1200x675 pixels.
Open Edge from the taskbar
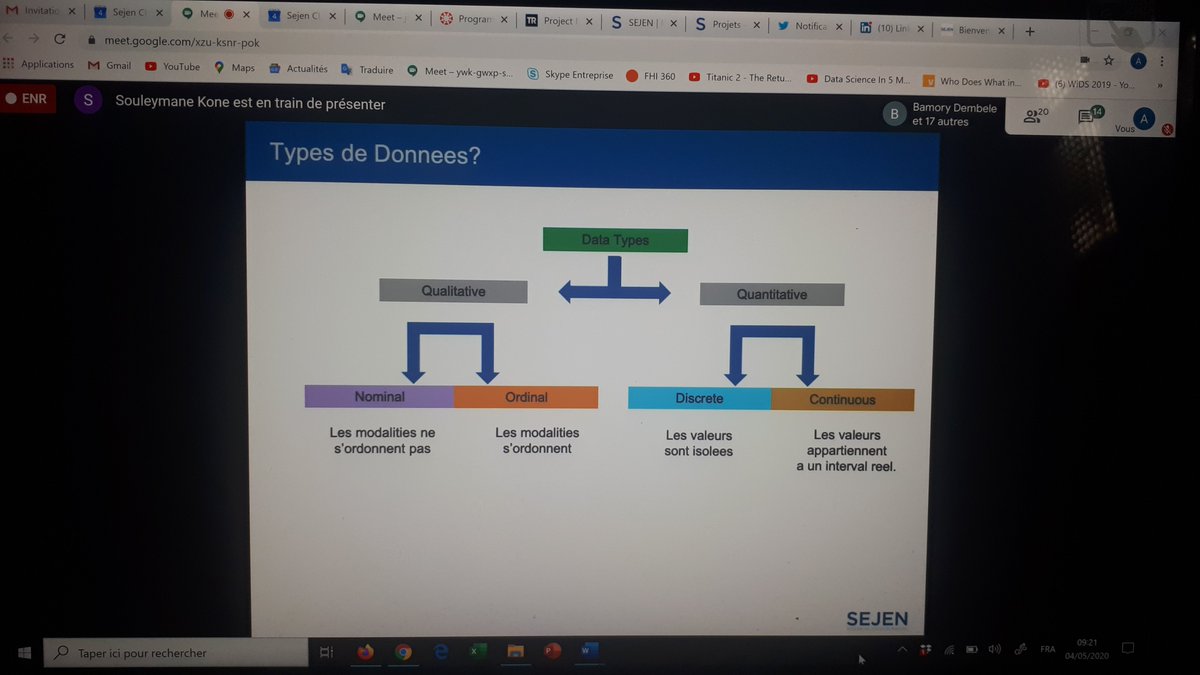(441, 651)
